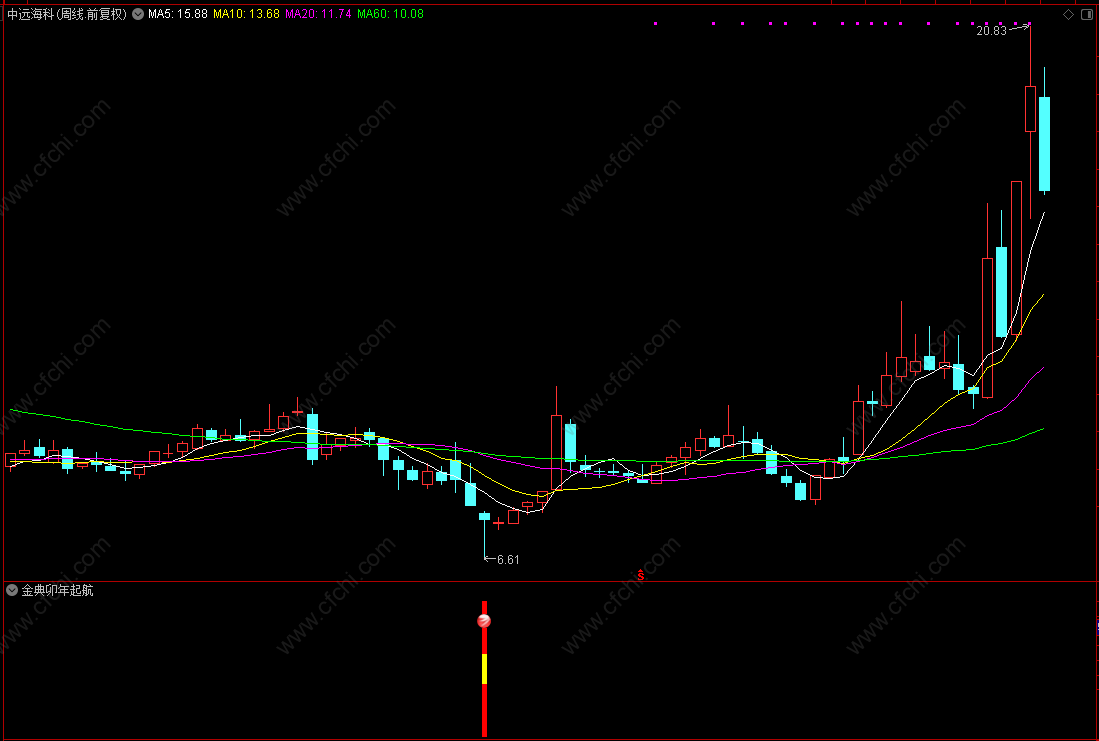Click the MA5: 15.88 label
Image resolution: width=1099 pixels, height=741 pixels.
[177, 13]
